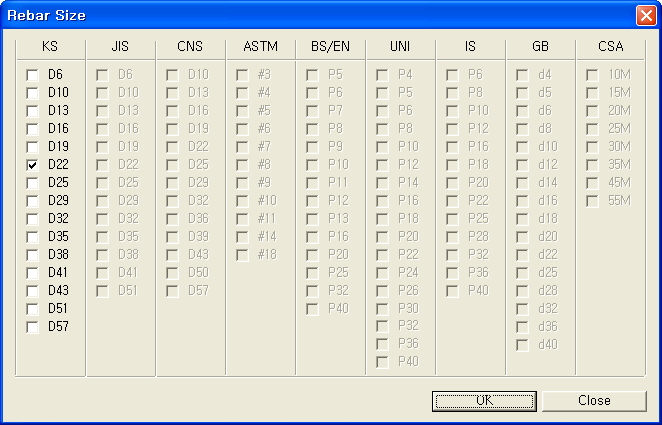Click the IS column header
Screen dimensions: 662x425
[470, 46]
